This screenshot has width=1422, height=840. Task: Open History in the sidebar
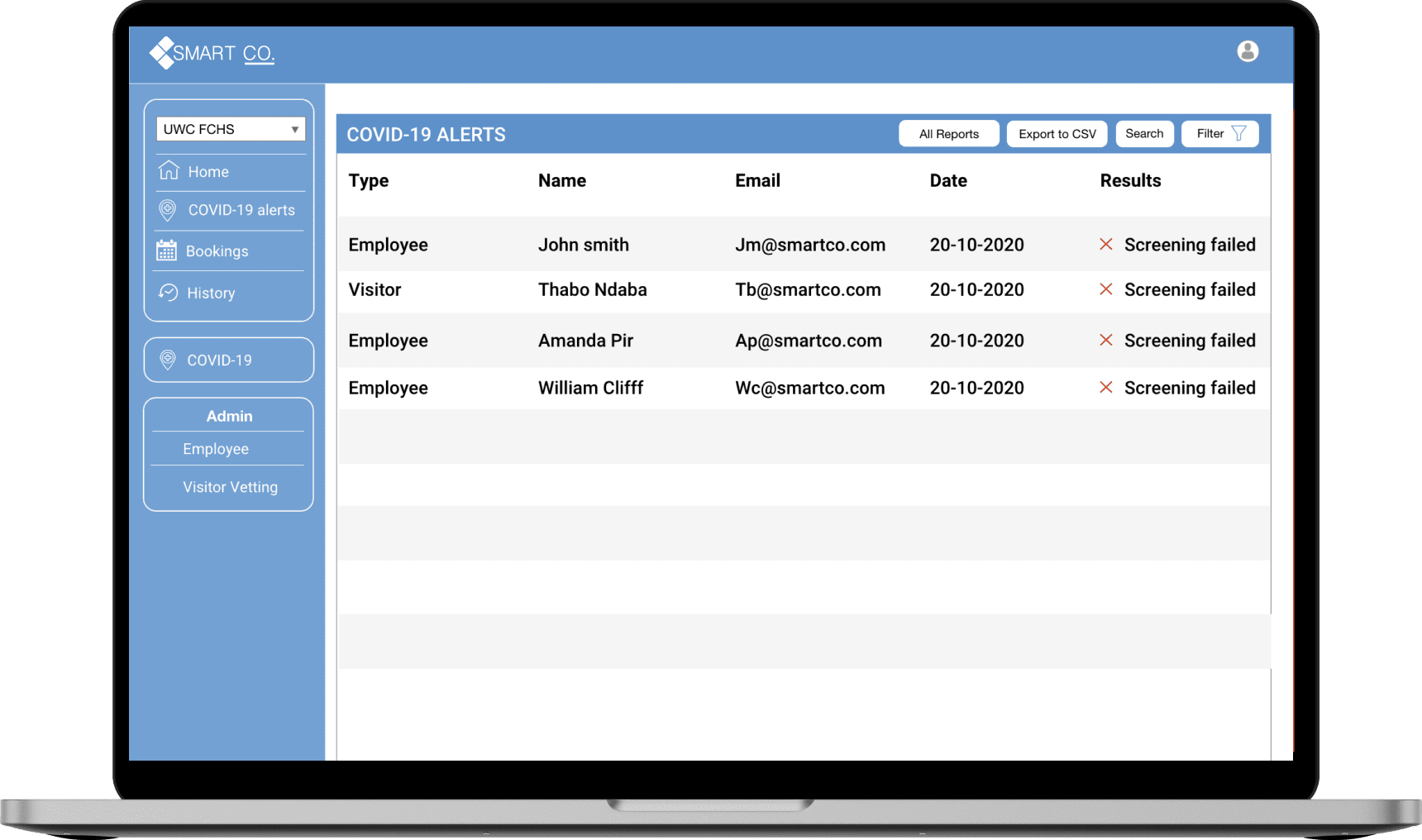(211, 294)
